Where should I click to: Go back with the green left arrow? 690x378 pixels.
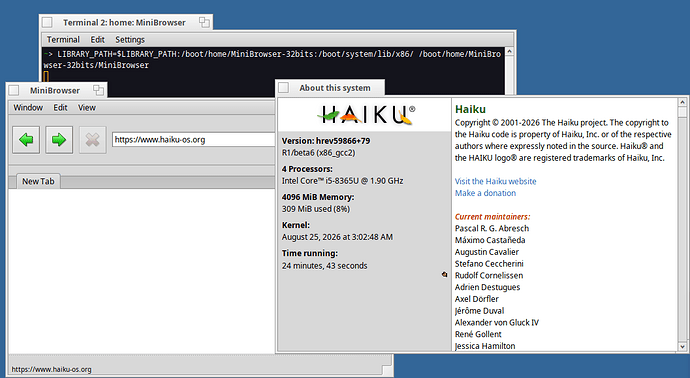point(26,140)
